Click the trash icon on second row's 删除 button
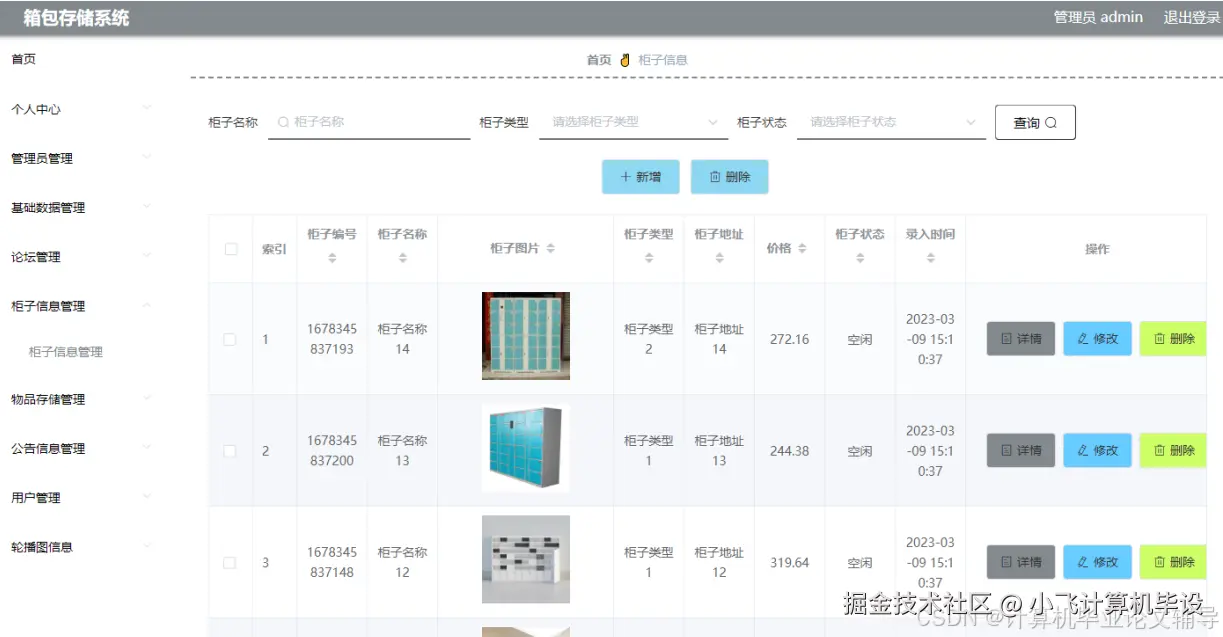1223x637 pixels. 1160,450
